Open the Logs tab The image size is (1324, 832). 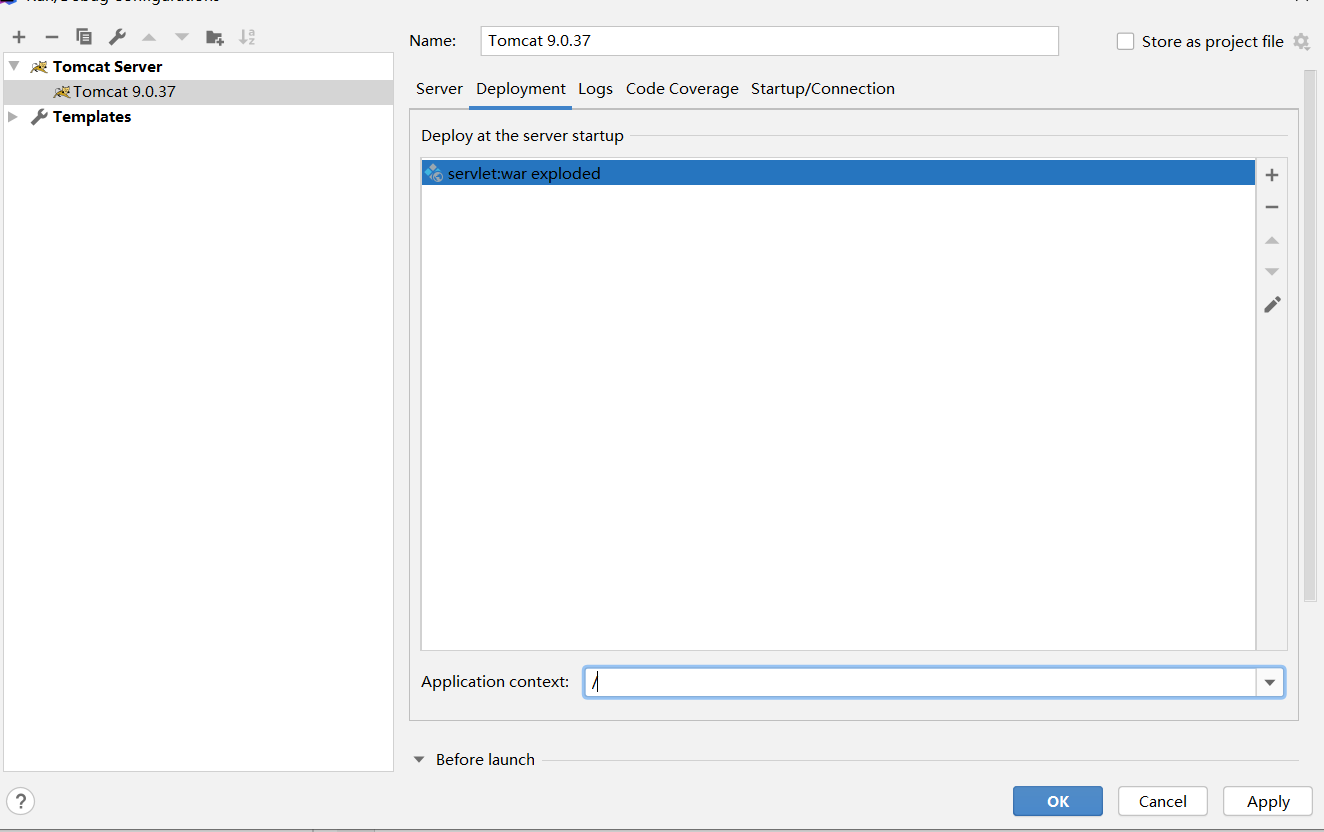[x=595, y=89]
